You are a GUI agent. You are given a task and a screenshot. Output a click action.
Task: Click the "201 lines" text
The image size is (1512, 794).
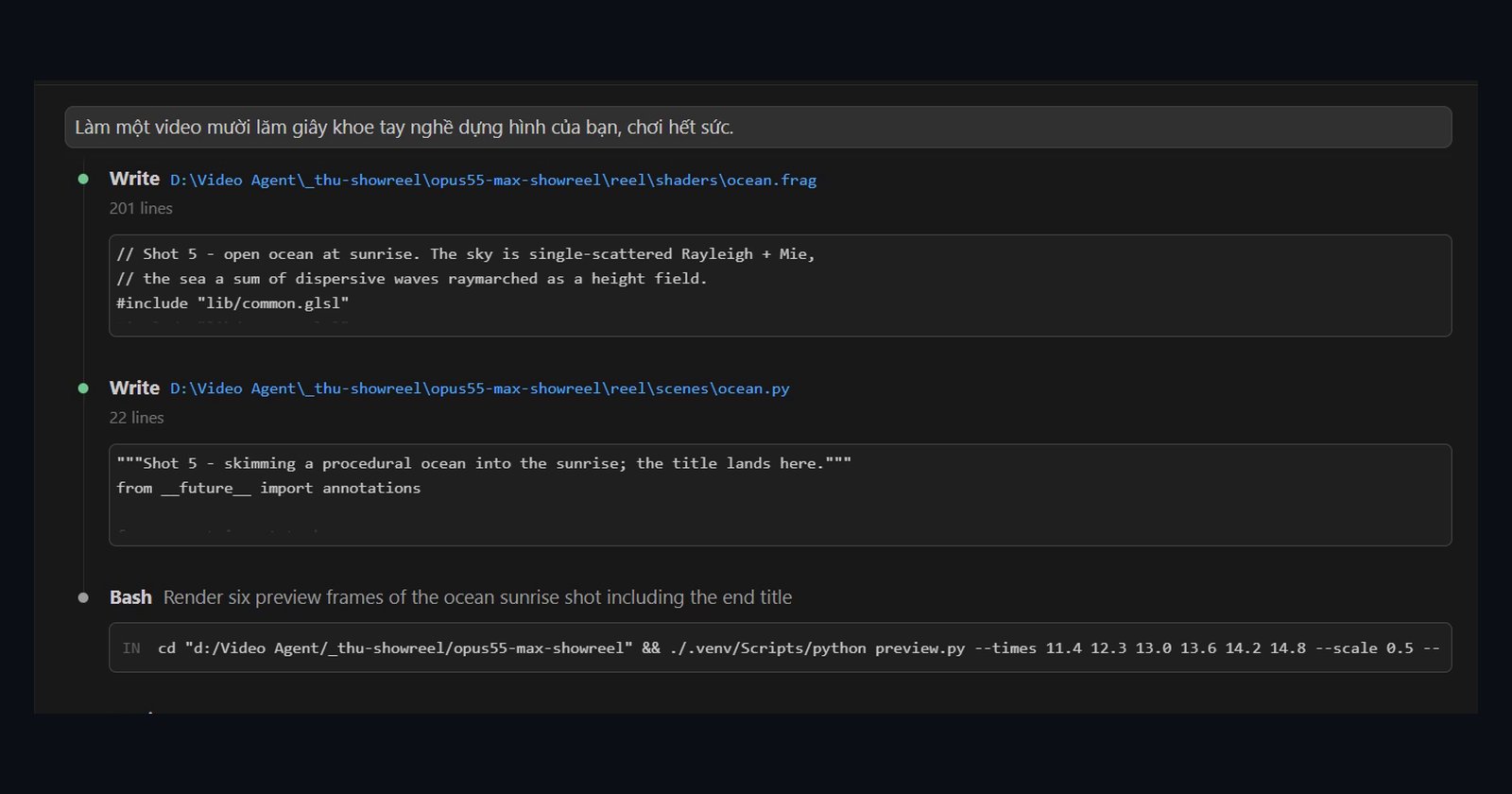coord(141,208)
